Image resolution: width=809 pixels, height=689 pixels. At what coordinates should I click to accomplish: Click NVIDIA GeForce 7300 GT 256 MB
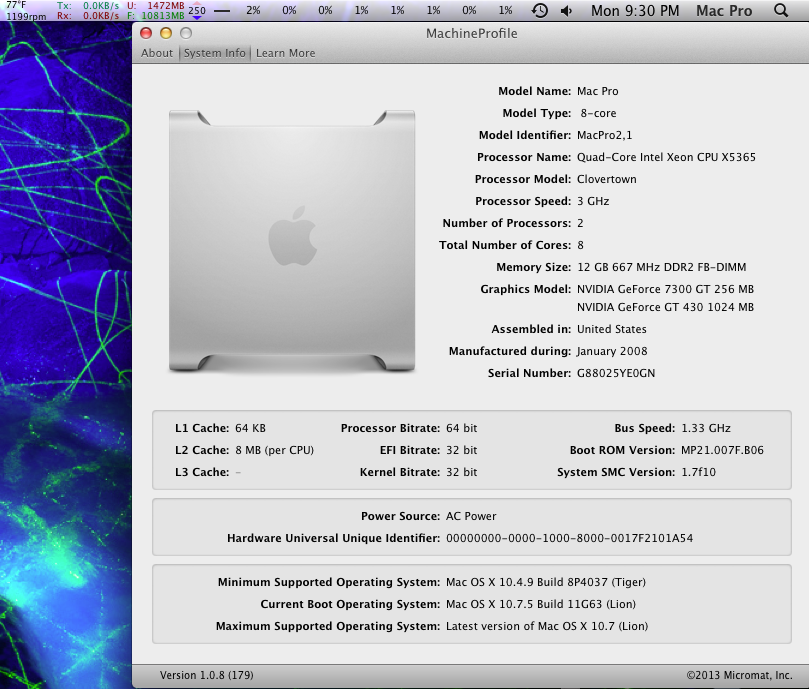coord(666,289)
